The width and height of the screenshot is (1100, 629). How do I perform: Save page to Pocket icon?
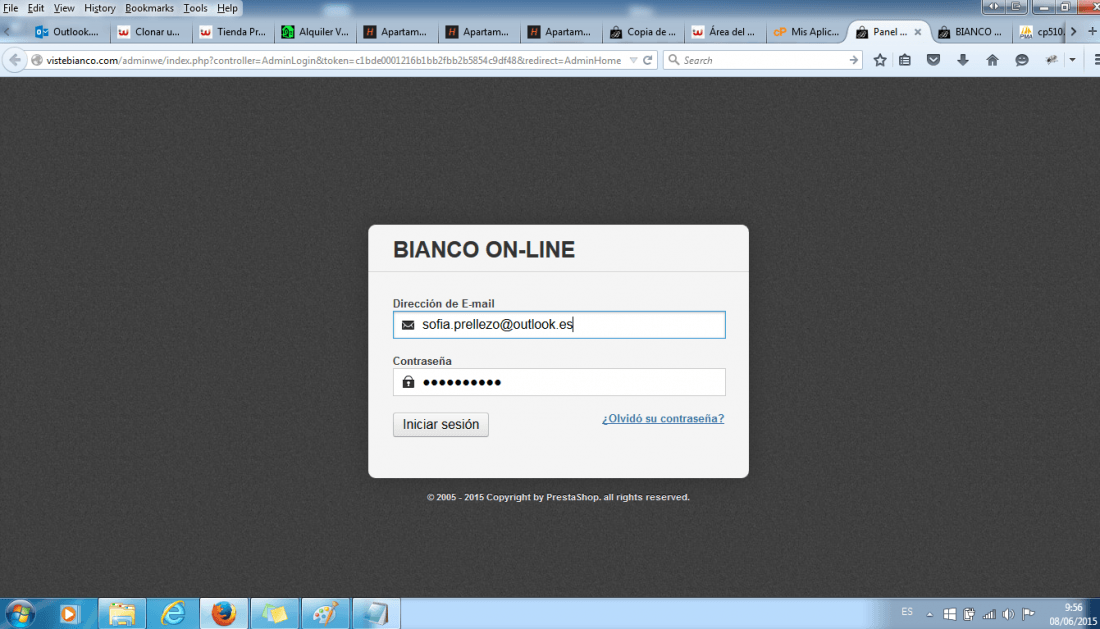[x=933, y=60]
